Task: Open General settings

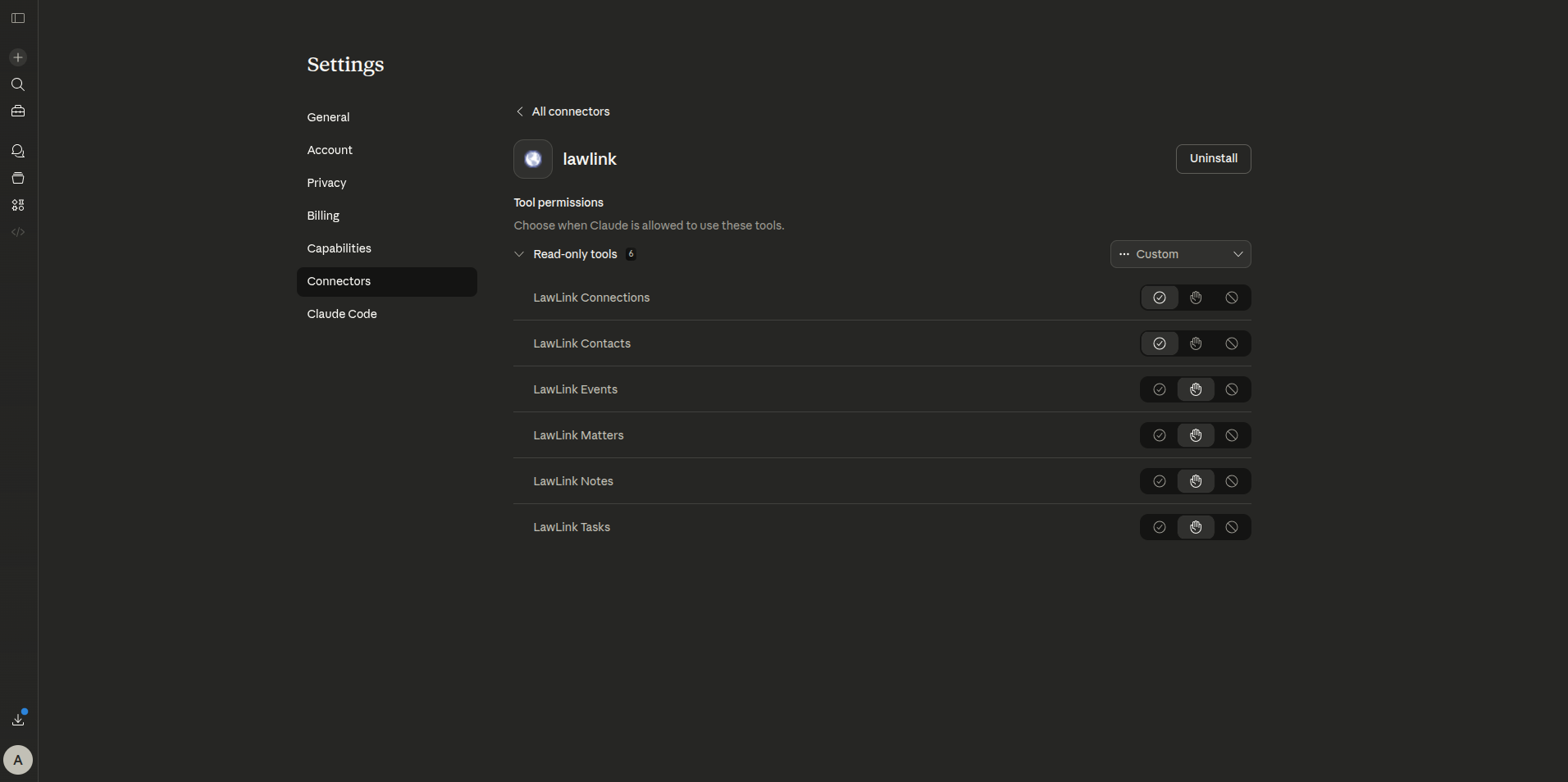Action: tap(387, 117)
